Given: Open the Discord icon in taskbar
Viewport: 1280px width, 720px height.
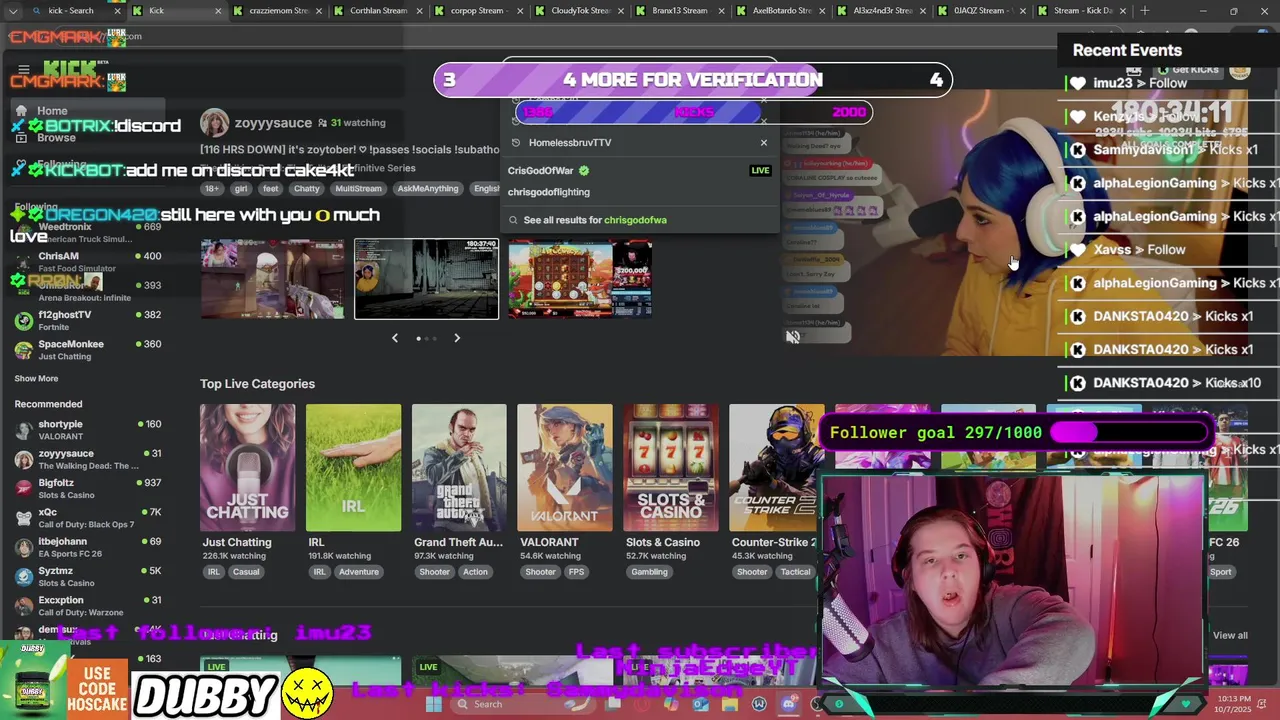Looking at the screenshot, I should 788,704.
